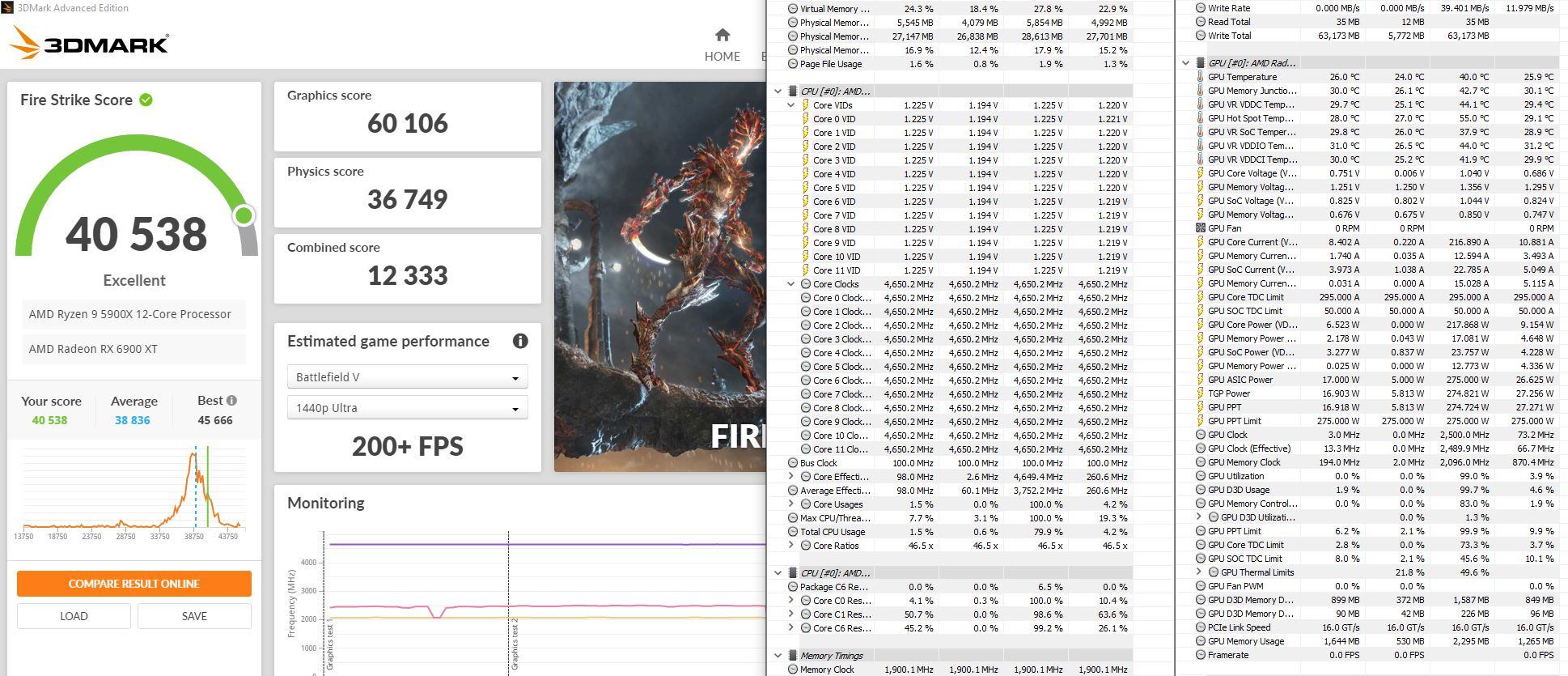Select the GPU ASIC Power row
Screen dimensions: 1568x676
click(1375, 380)
